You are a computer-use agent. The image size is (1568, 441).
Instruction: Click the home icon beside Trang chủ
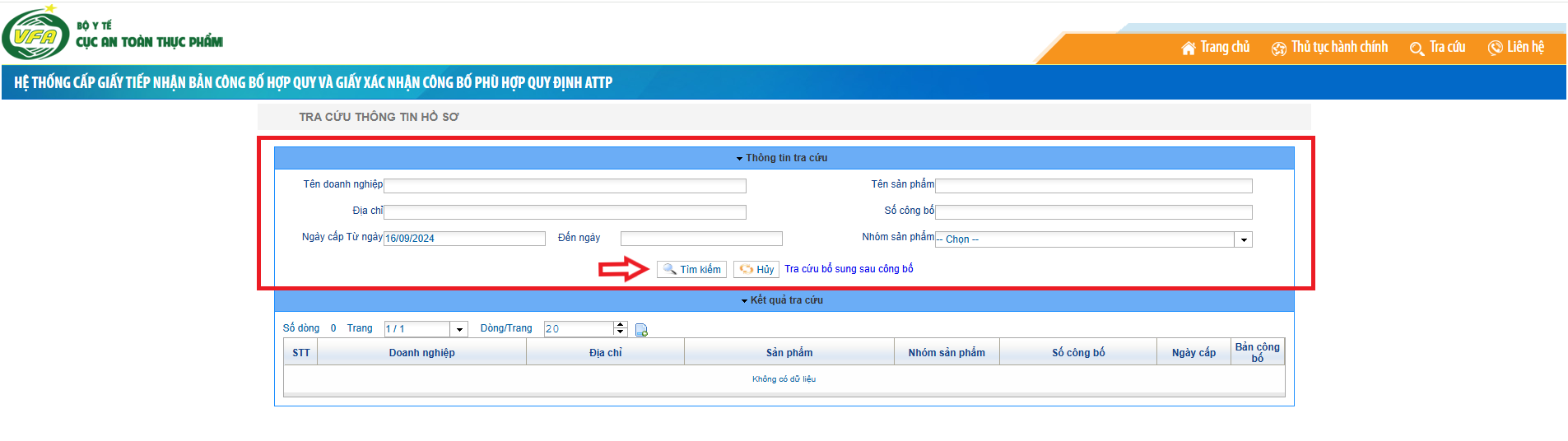point(1188,49)
